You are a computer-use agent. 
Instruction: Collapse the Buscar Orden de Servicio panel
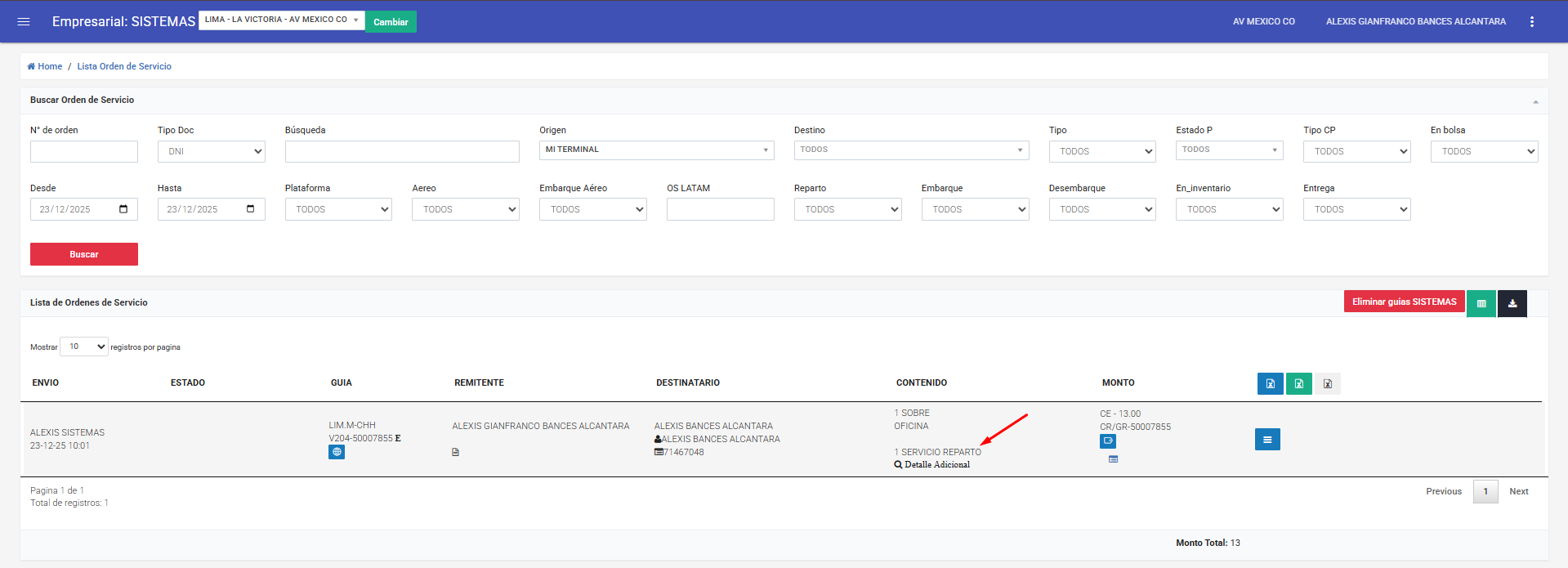(x=1535, y=101)
